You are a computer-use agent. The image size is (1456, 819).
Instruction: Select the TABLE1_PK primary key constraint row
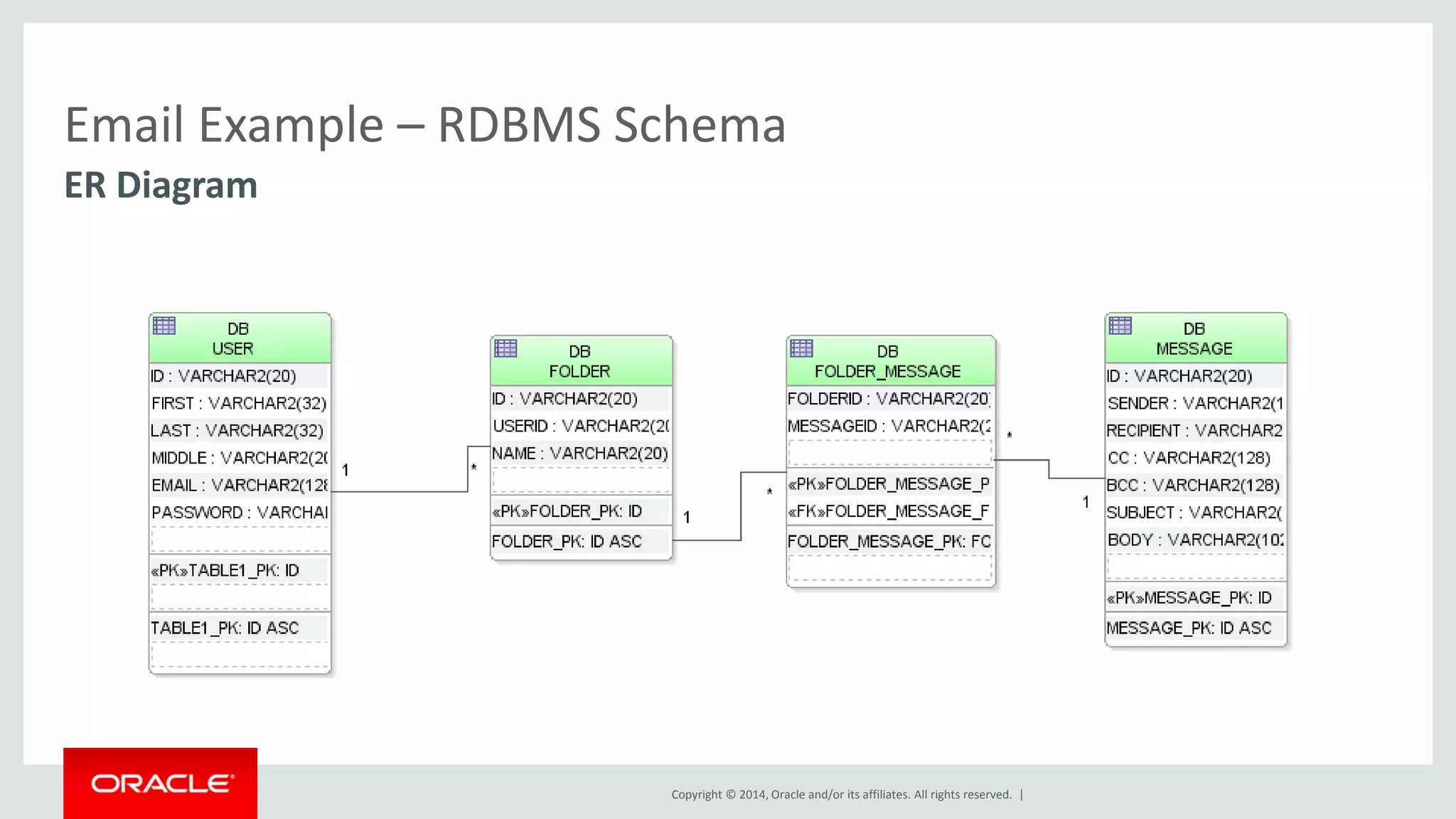pyautogui.click(x=225, y=571)
